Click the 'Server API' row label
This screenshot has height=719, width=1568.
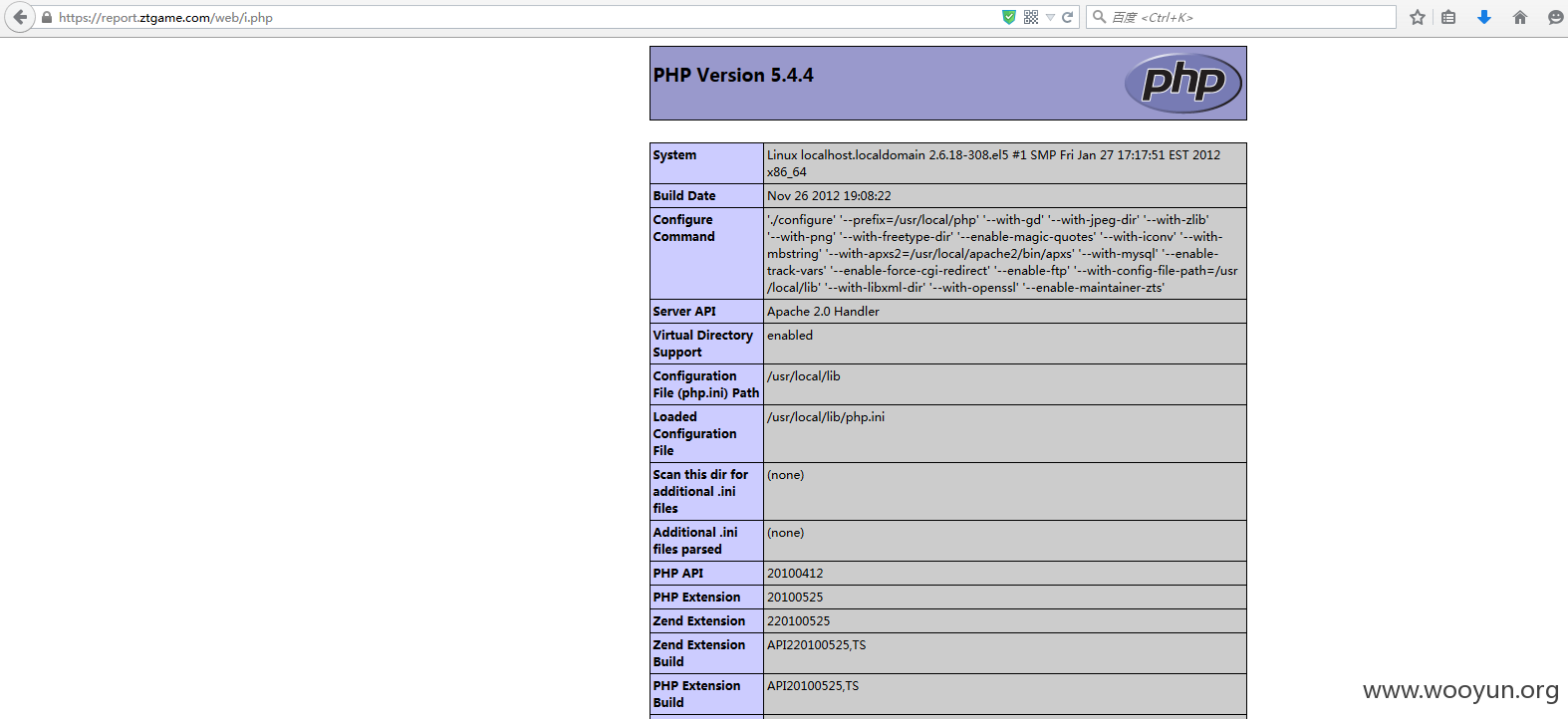click(x=684, y=312)
